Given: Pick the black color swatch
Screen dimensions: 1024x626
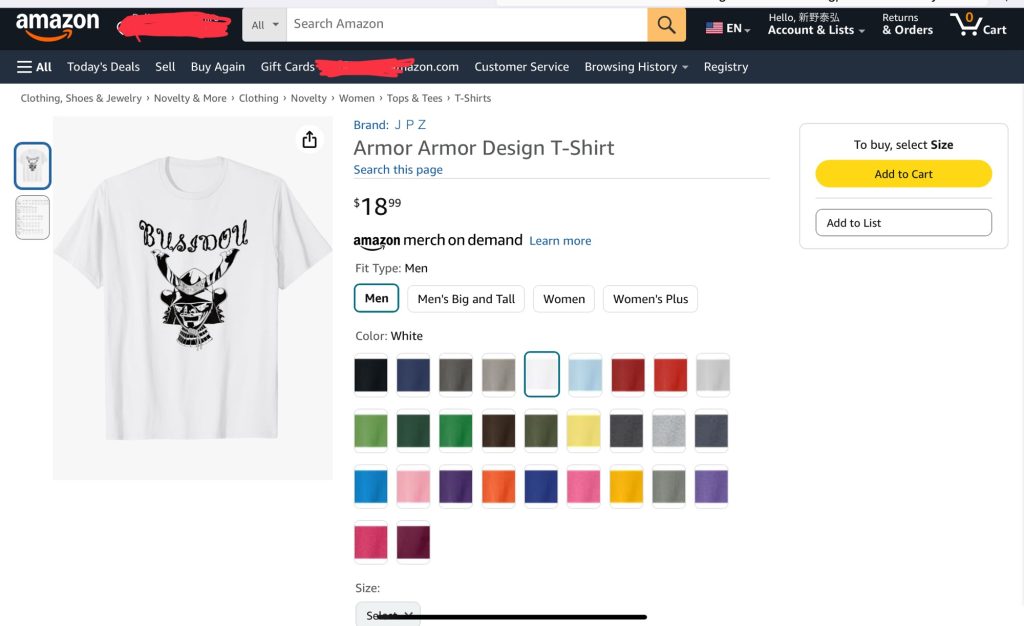Looking at the screenshot, I should [370, 375].
